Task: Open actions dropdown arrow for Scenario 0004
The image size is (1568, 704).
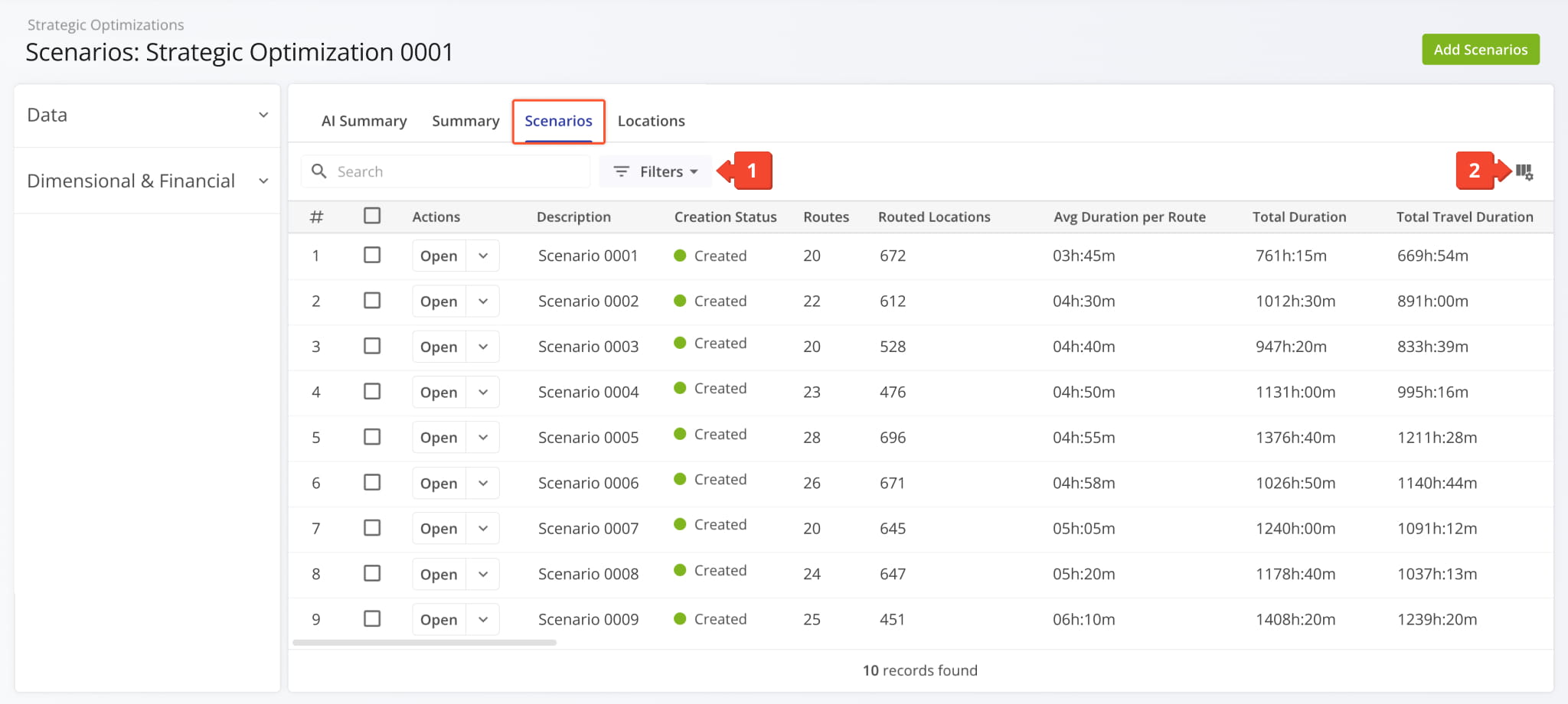Action: point(483,392)
